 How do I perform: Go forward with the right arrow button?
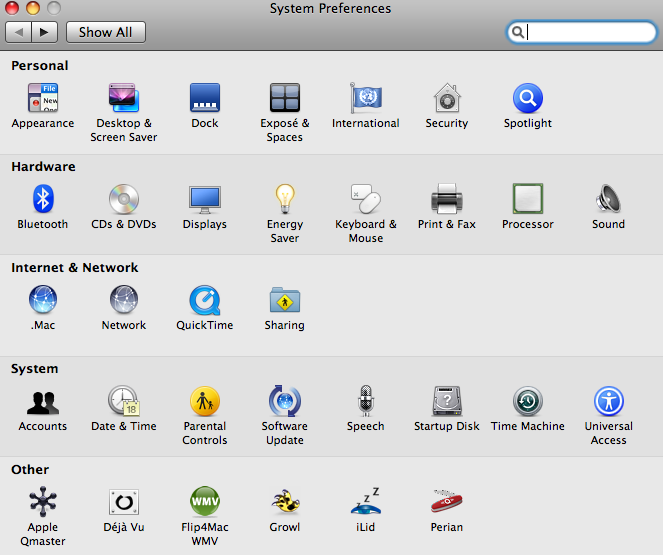(x=44, y=32)
